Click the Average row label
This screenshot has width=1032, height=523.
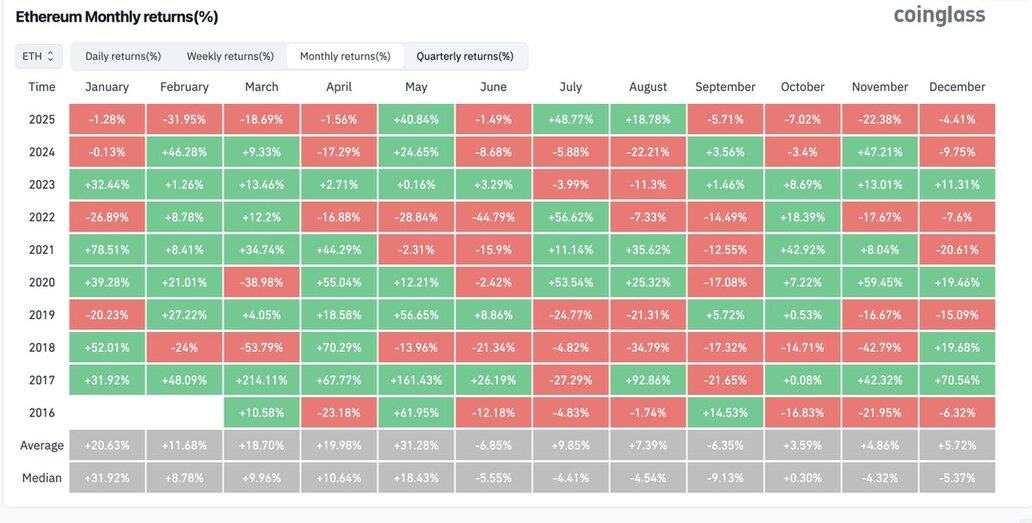tap(42, 445)
